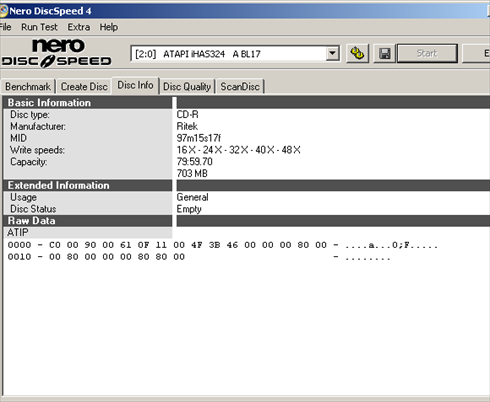Switch to the ScanDisc tab

tap(240, 87)
